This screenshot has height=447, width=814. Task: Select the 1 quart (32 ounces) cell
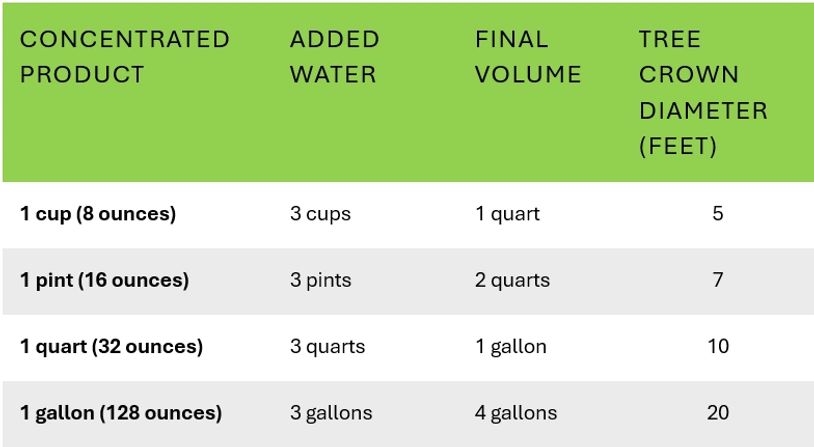point(111,347)
